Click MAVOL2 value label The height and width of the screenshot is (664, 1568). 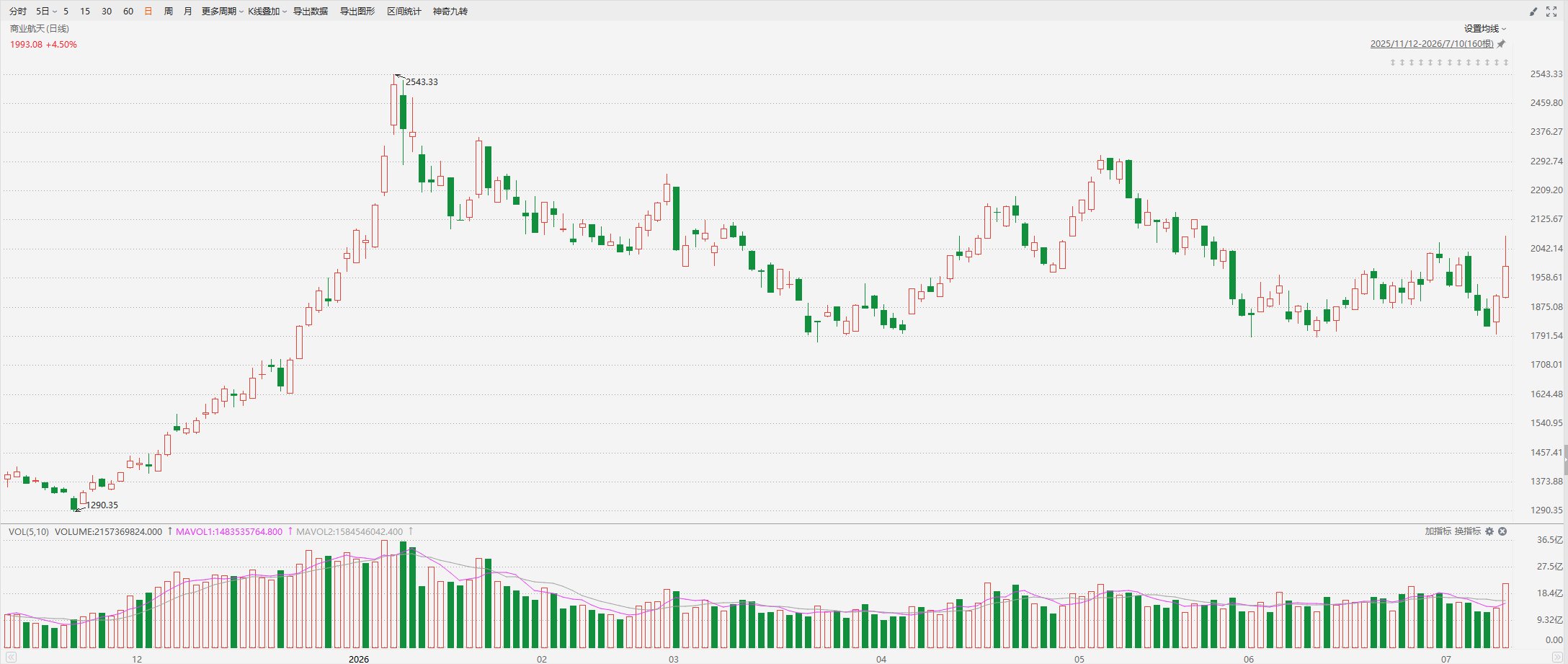click(x=349, y=532)
